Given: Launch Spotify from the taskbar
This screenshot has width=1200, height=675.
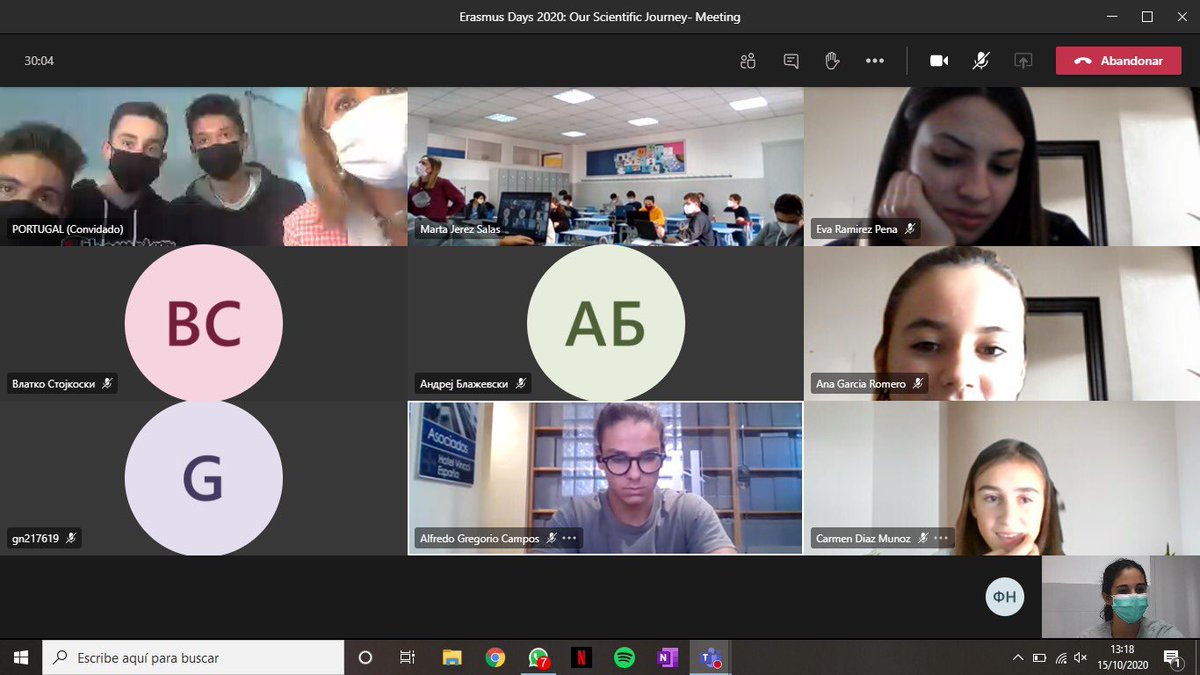Looking at the screenshot, I should point(625,657).
